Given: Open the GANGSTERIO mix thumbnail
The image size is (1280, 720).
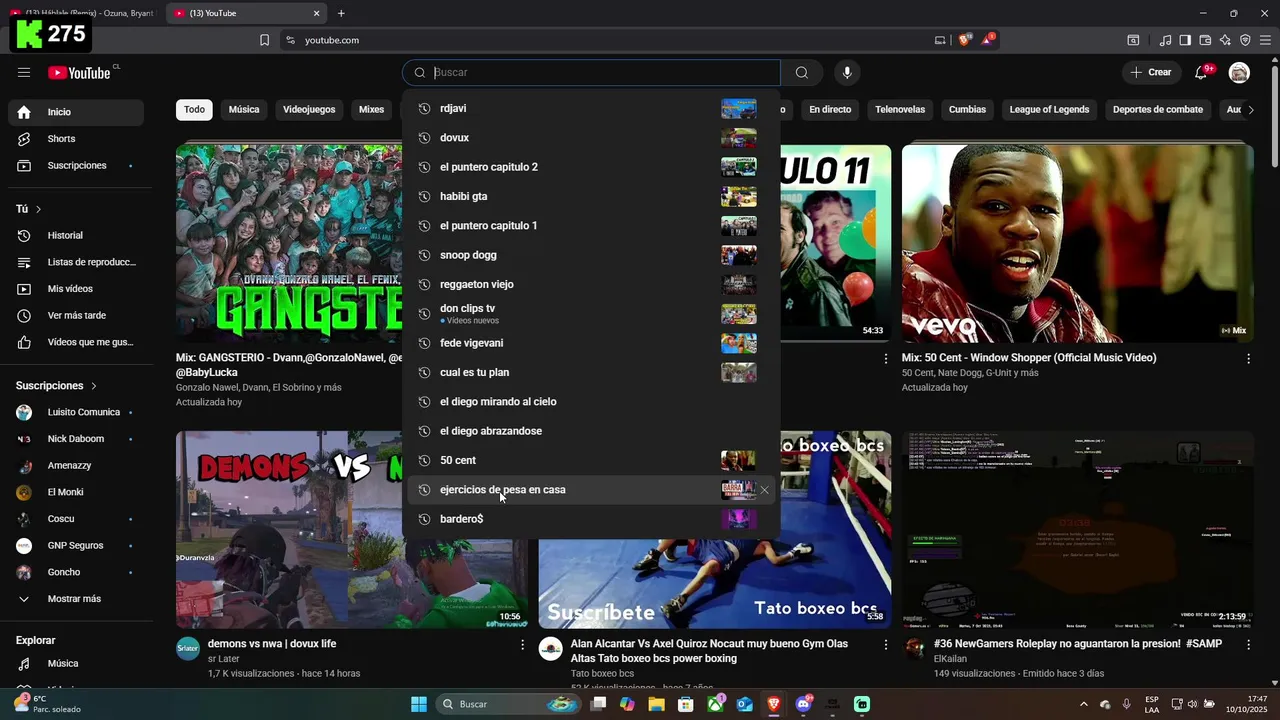Looking at the screenshot, I should pos(289,243).
